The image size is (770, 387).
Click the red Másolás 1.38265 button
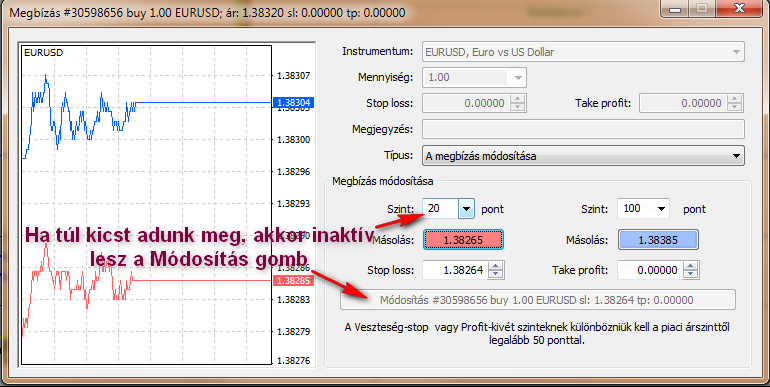pyautogui.click(x=463, y=240)
